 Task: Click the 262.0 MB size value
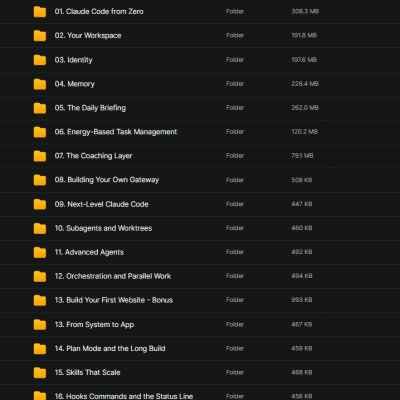305,108
